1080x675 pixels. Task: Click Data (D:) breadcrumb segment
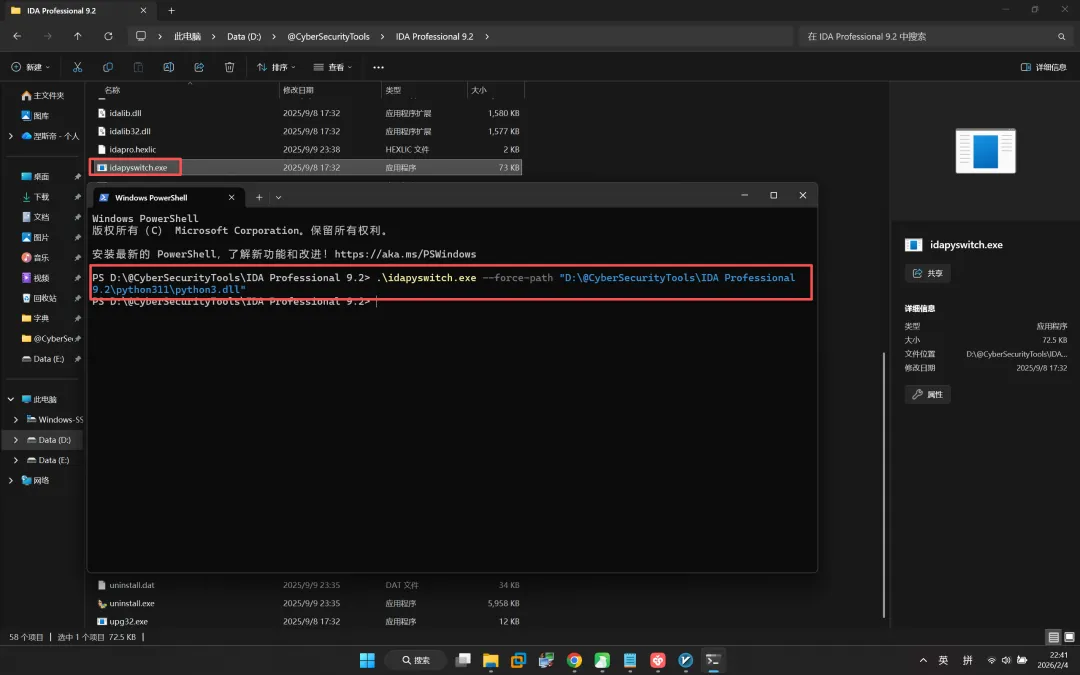click(x=244, y=37)
